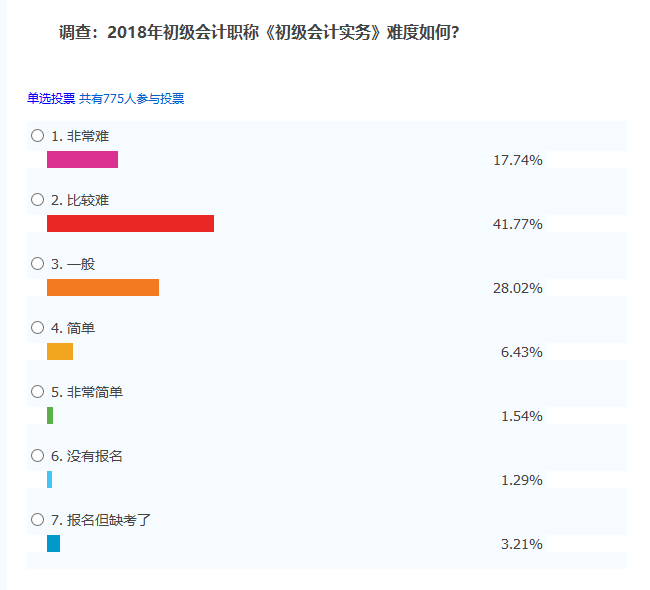The width and height of the screenshot is (650, 590).
Task: Select the '6. 没有报名' radio option
Action: pyautogui.click(x=38, y=456)
